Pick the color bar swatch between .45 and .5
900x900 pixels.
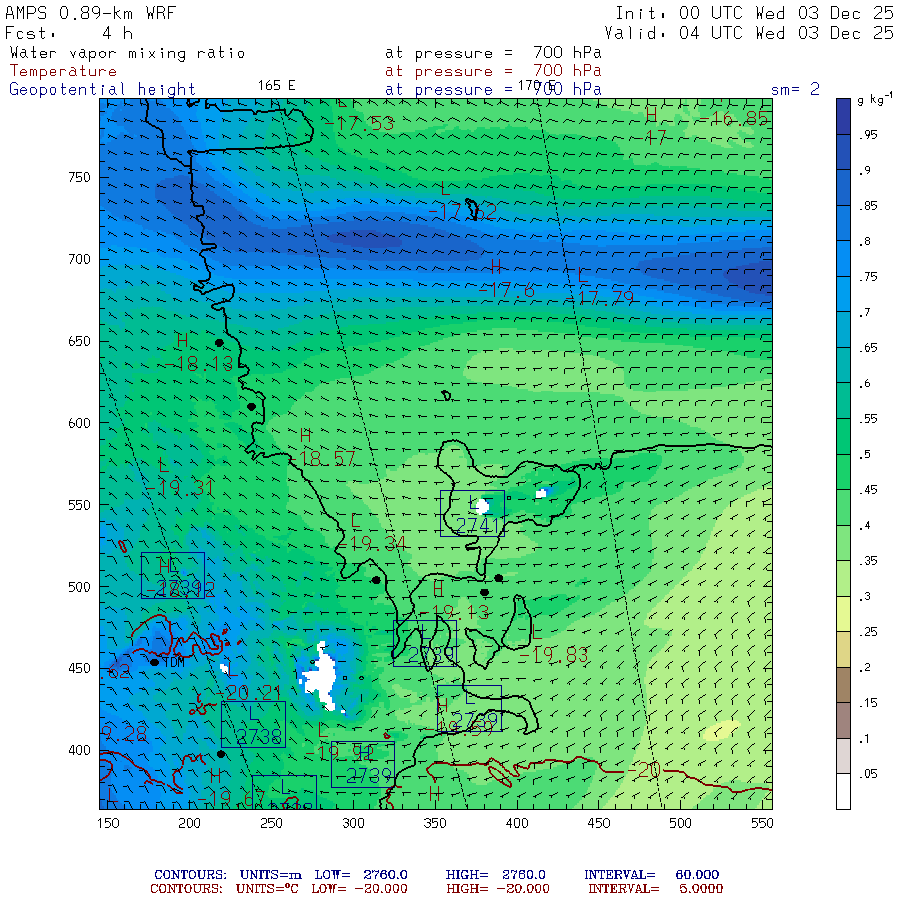(x=843, y=472)
